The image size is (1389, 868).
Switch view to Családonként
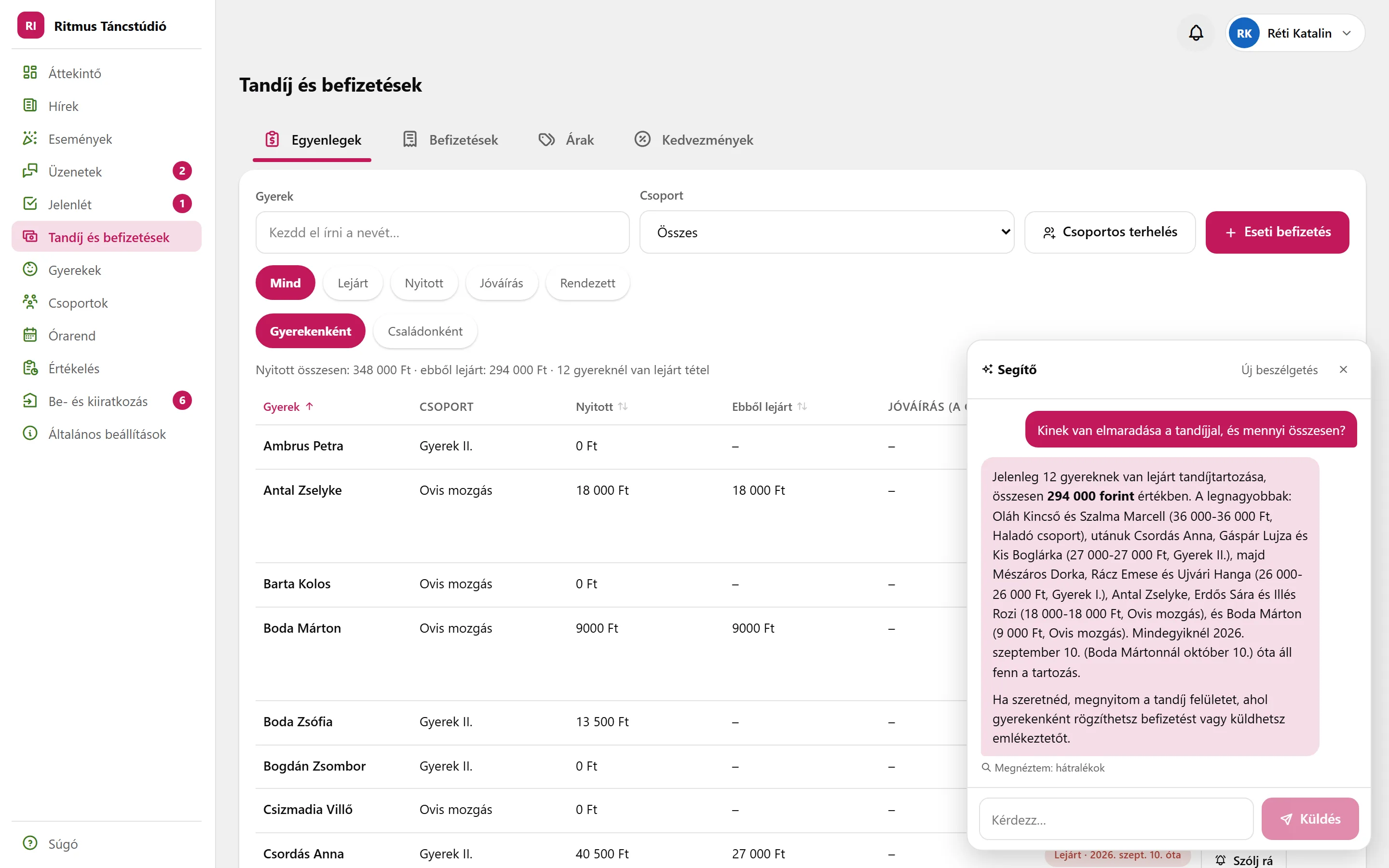425,331
